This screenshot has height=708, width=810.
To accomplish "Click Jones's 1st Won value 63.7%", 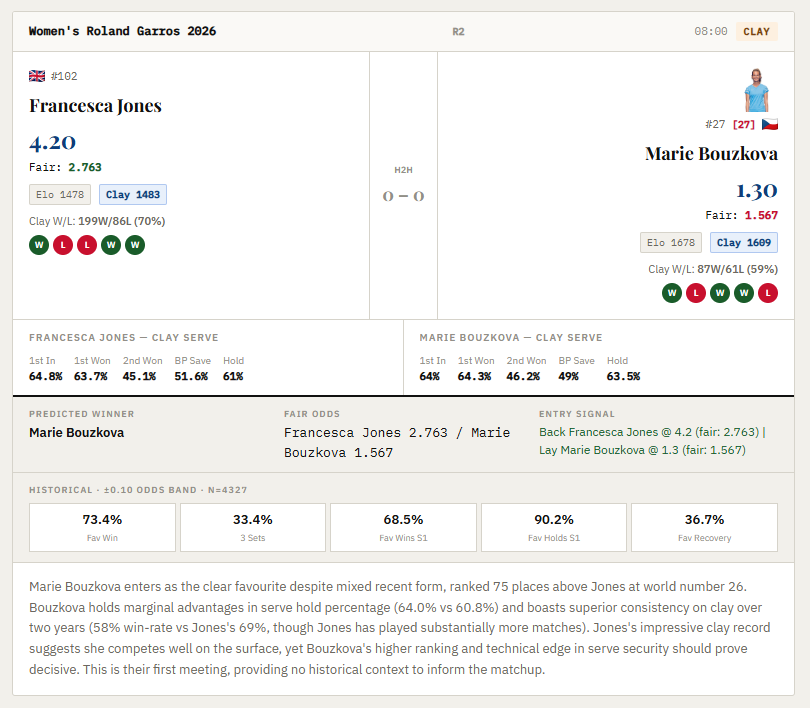I will [x=90, y=376].
